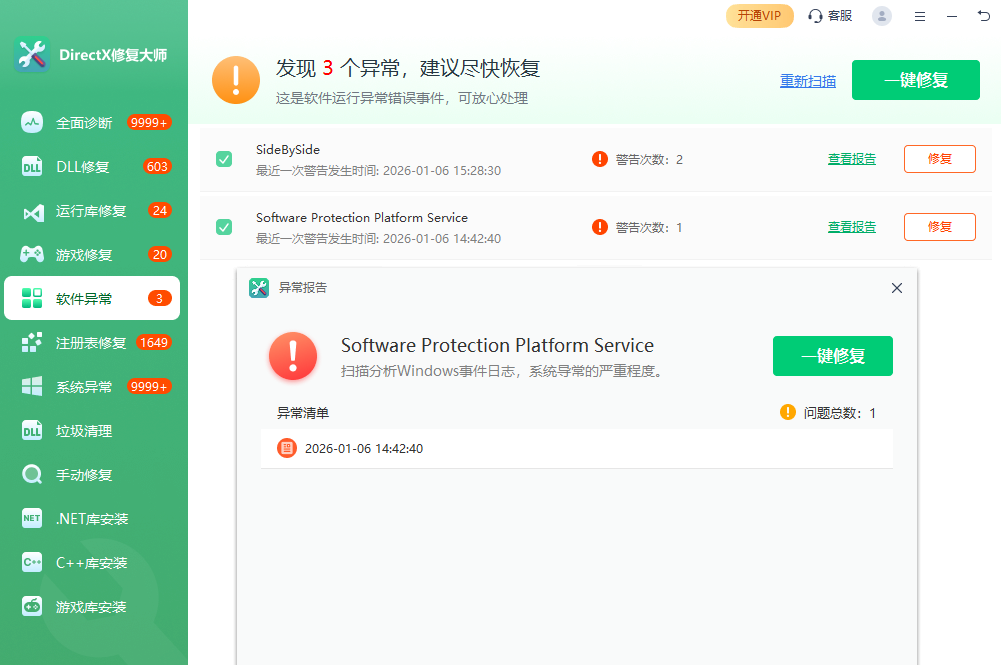The image size is (1001, 665).
Task: Open the hamburger menu in title bar
Action: (x=920, y=16)
